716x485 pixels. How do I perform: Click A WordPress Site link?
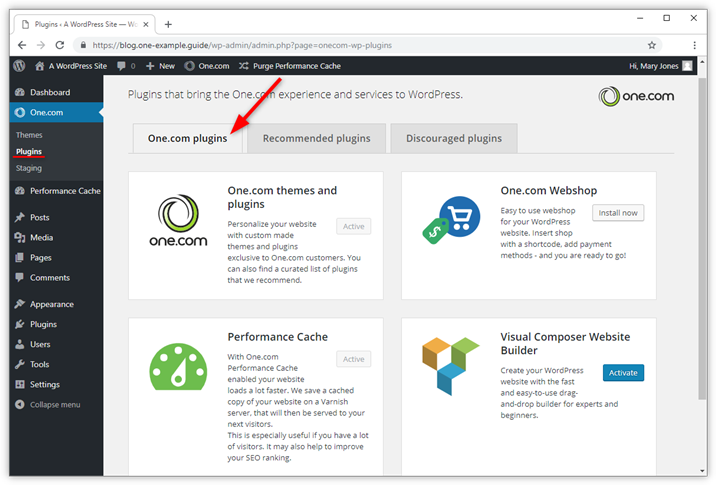78,66
